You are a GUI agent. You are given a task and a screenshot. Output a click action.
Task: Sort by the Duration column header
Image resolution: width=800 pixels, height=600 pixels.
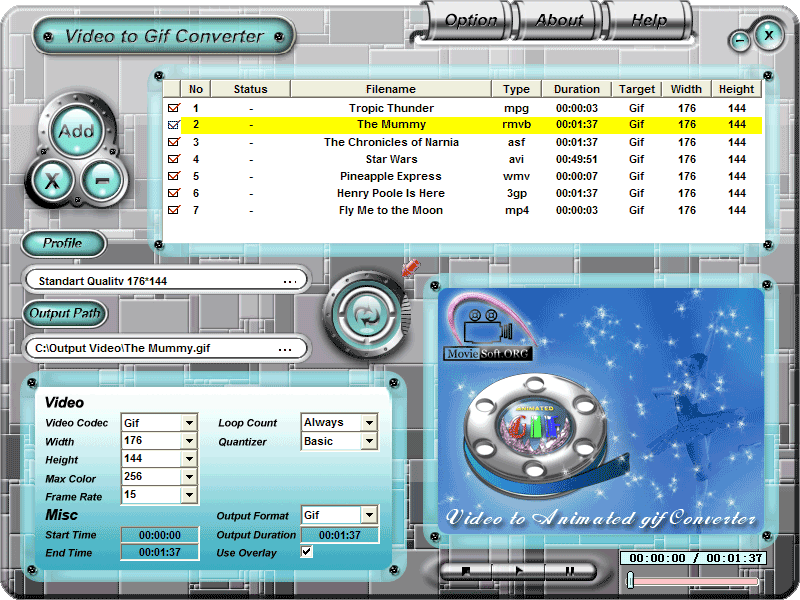(x=577, y=89)
